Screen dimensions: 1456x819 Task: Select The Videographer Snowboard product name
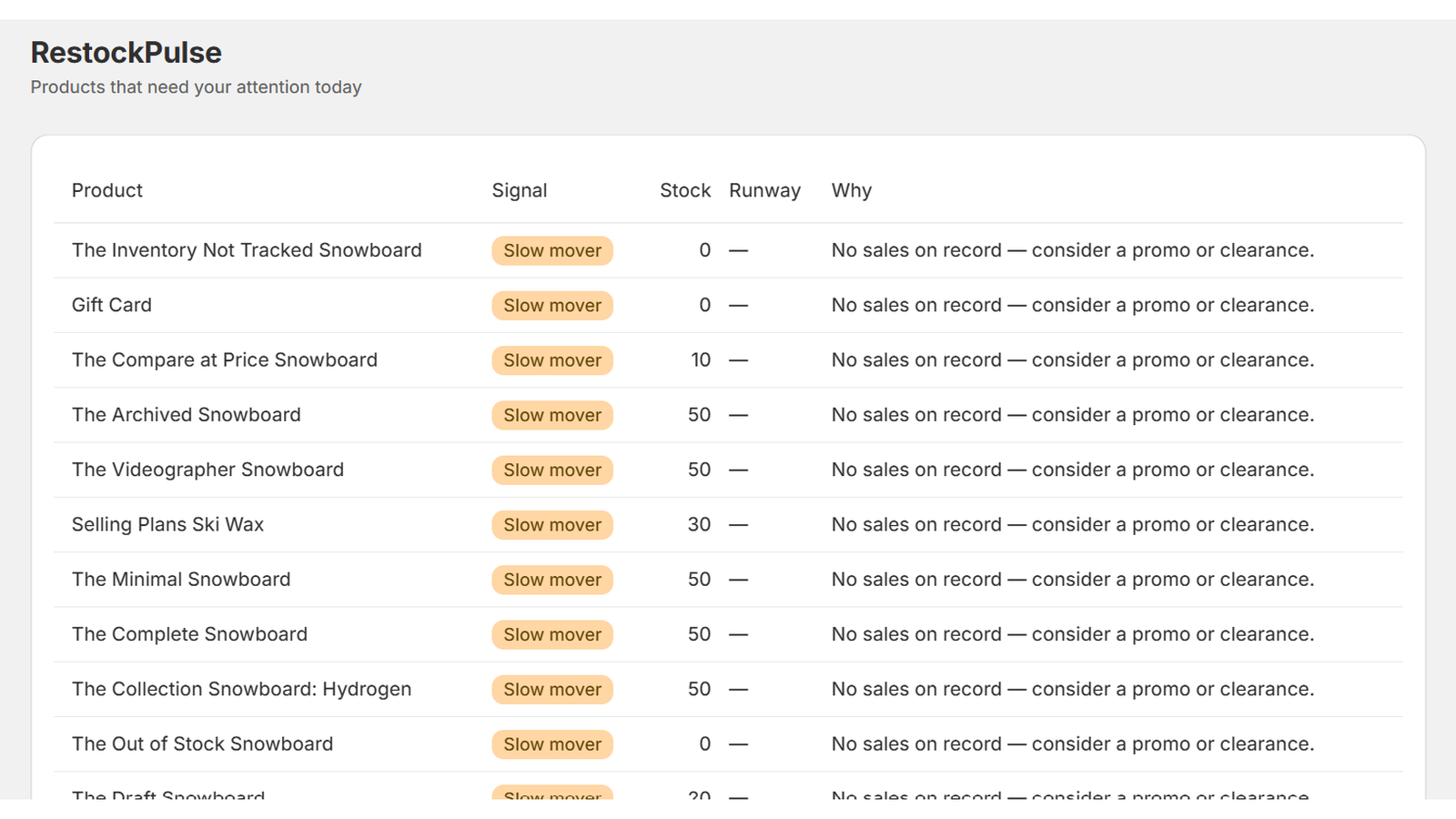click(207, 470)
